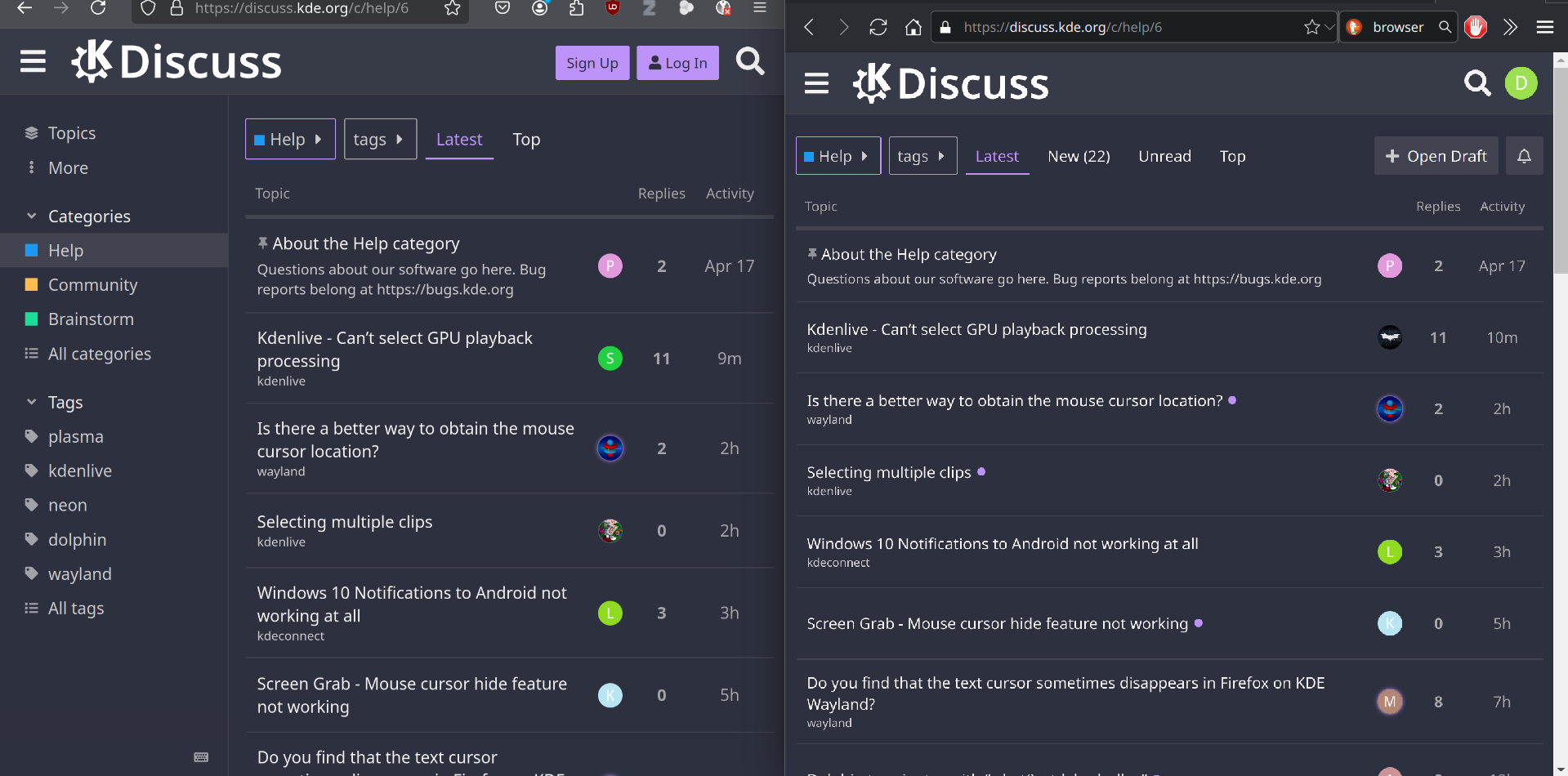This screenshot has height=776, width=1568.
Task: Open search engine icon in right browser
Action: pos(1354,27)
